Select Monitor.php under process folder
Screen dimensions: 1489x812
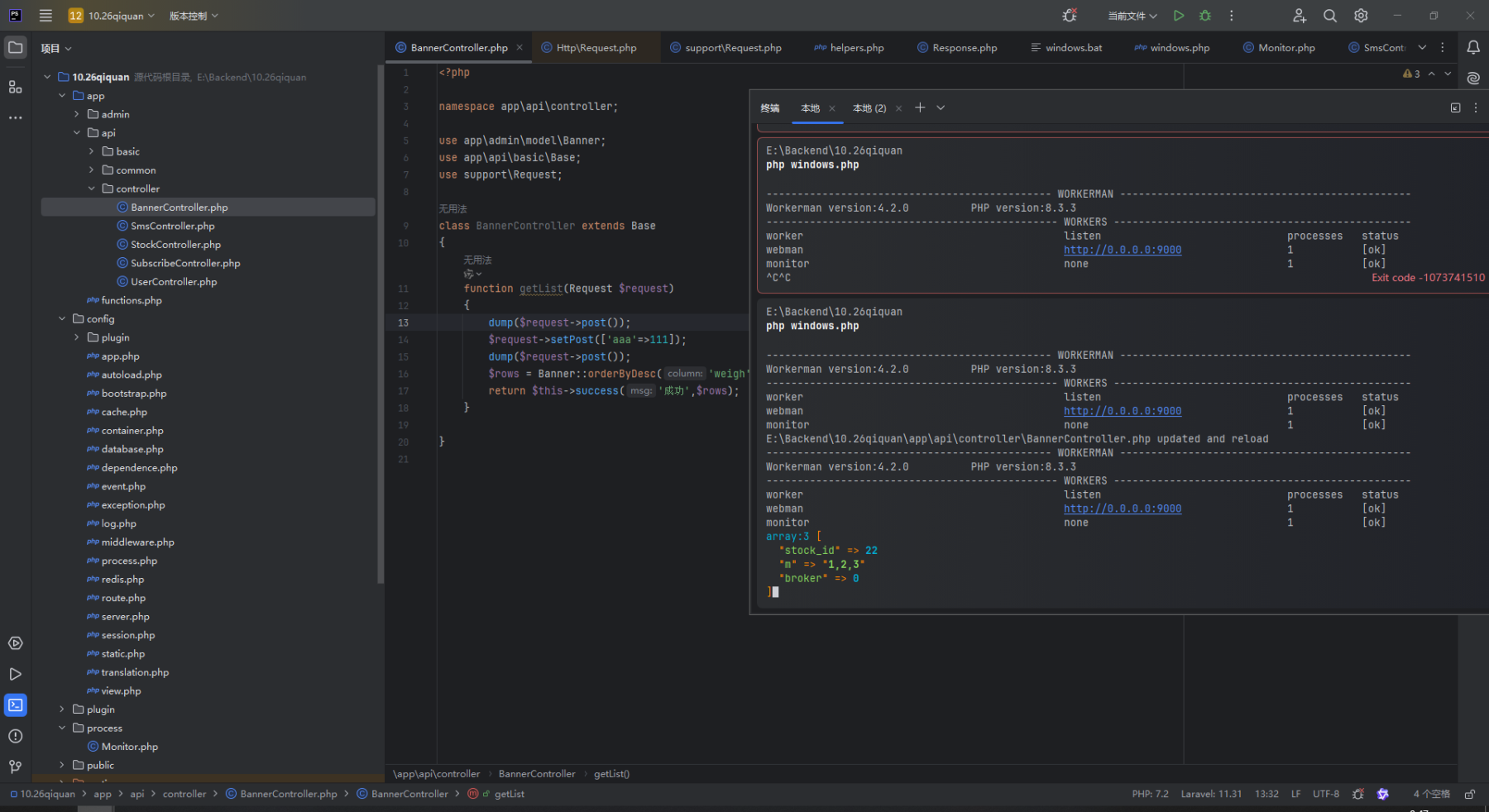pyautogui.click(x=129, y=747)
